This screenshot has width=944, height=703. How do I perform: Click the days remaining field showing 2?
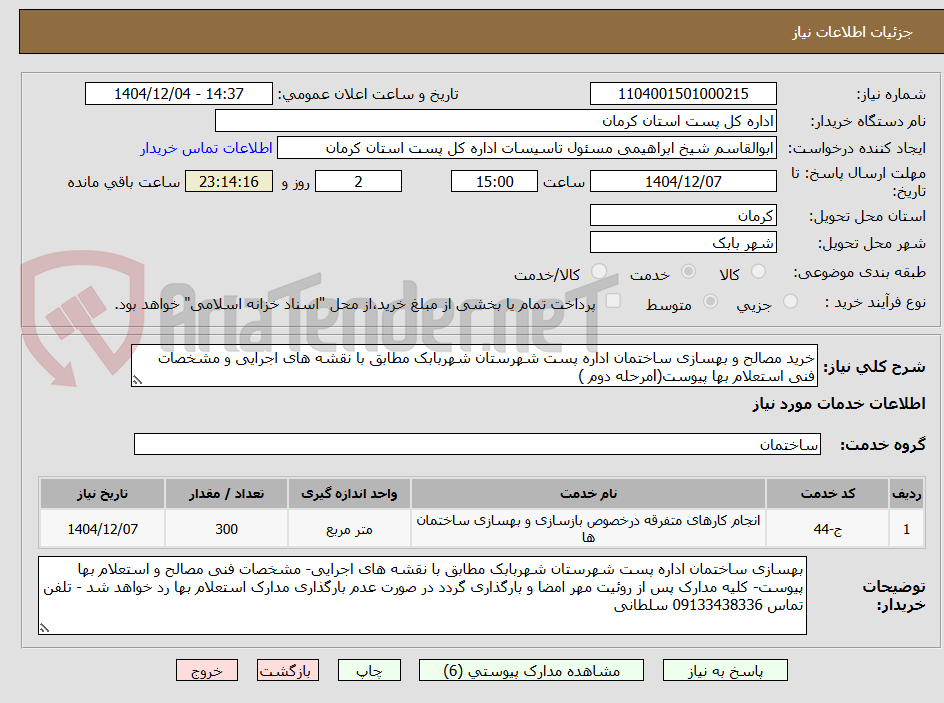point(358,181)
